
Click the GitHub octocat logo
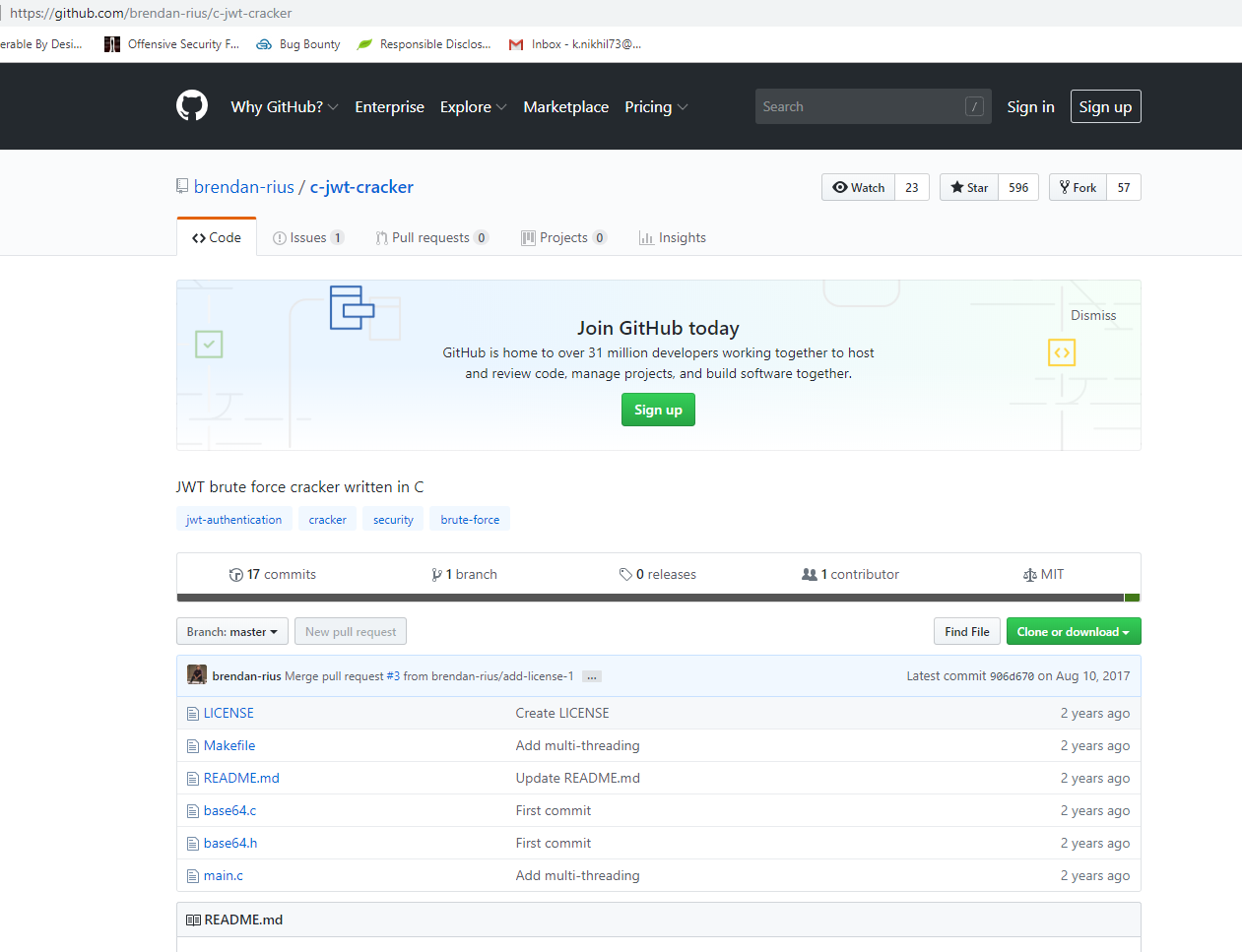pyautogui.click(x=192, y=106)
